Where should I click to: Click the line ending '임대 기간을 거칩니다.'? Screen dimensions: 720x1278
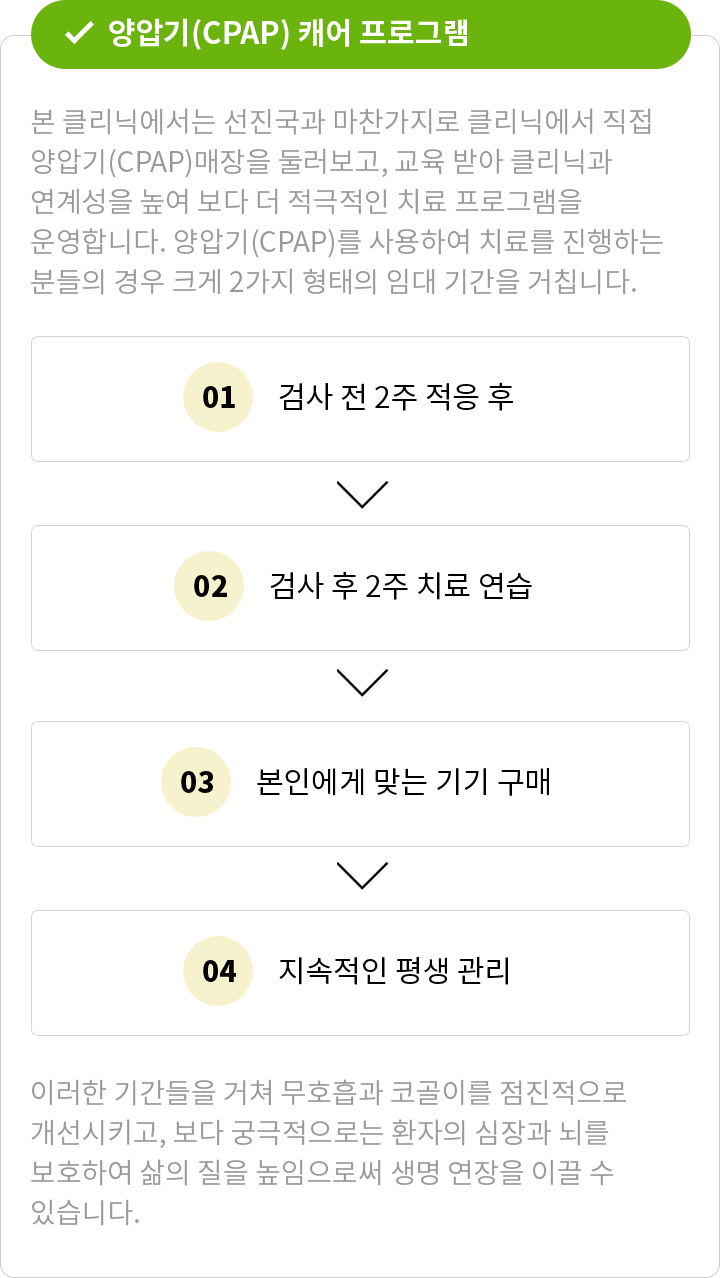coord(334,282)
